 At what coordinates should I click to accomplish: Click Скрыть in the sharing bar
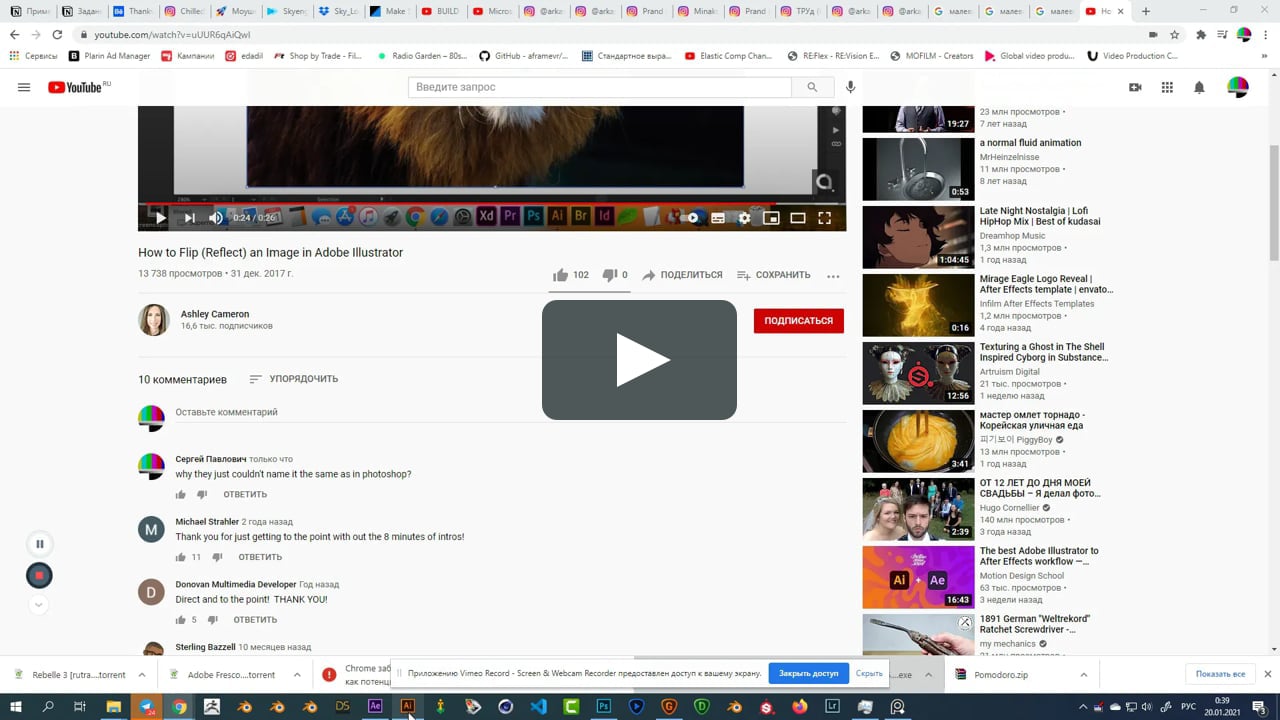pyautogui.click(x=869, y=673)
